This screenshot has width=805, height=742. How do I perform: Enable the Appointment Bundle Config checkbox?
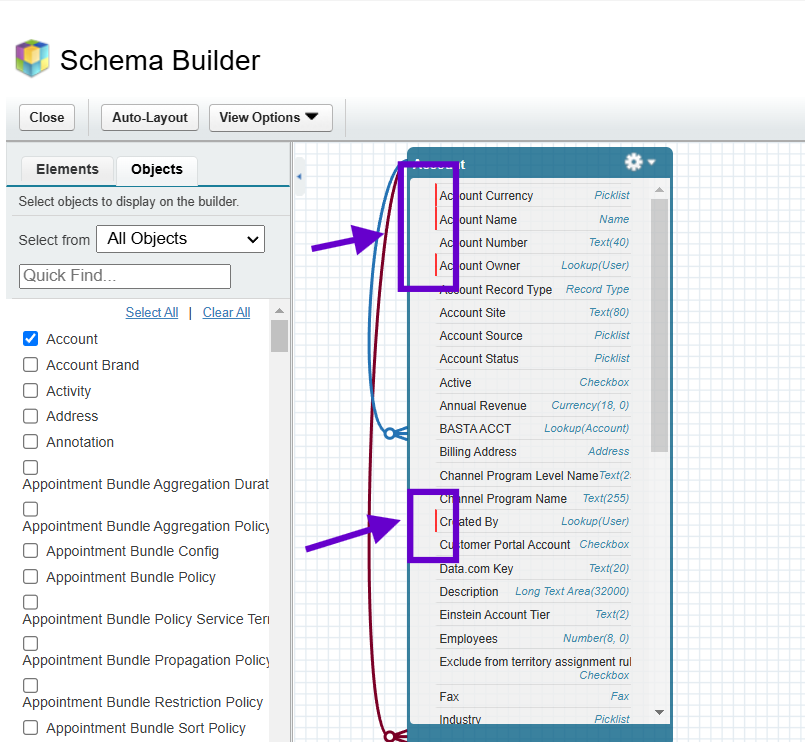30,550
